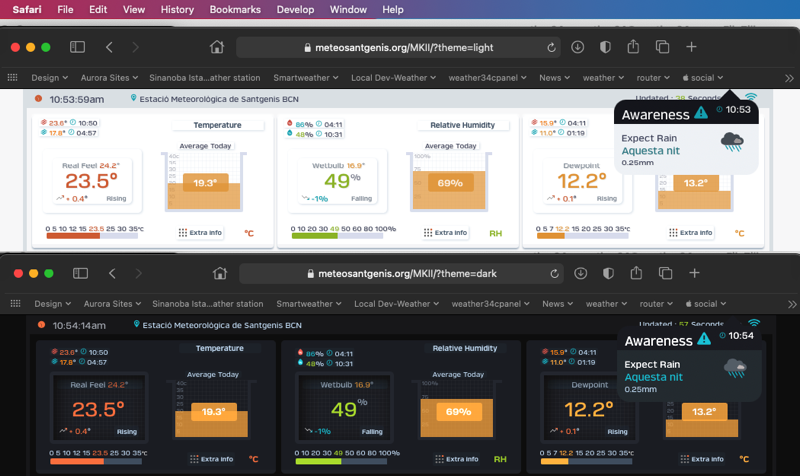
Task: Go back in the dark theme window
Action: point(112,273)
